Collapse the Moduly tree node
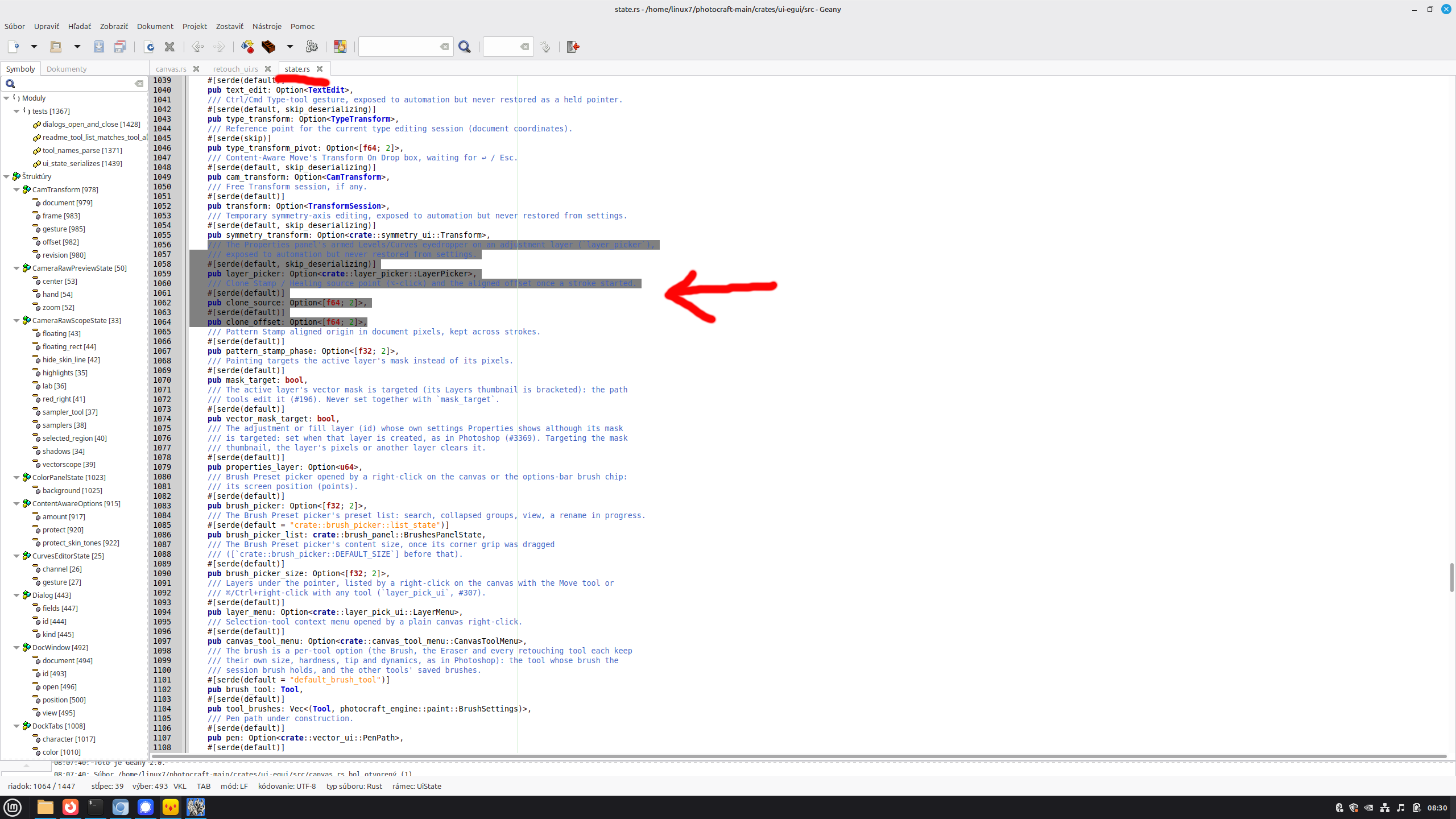Image resolution: width=1456 pixels, height=819 pixels. click(x=6, y=98)
